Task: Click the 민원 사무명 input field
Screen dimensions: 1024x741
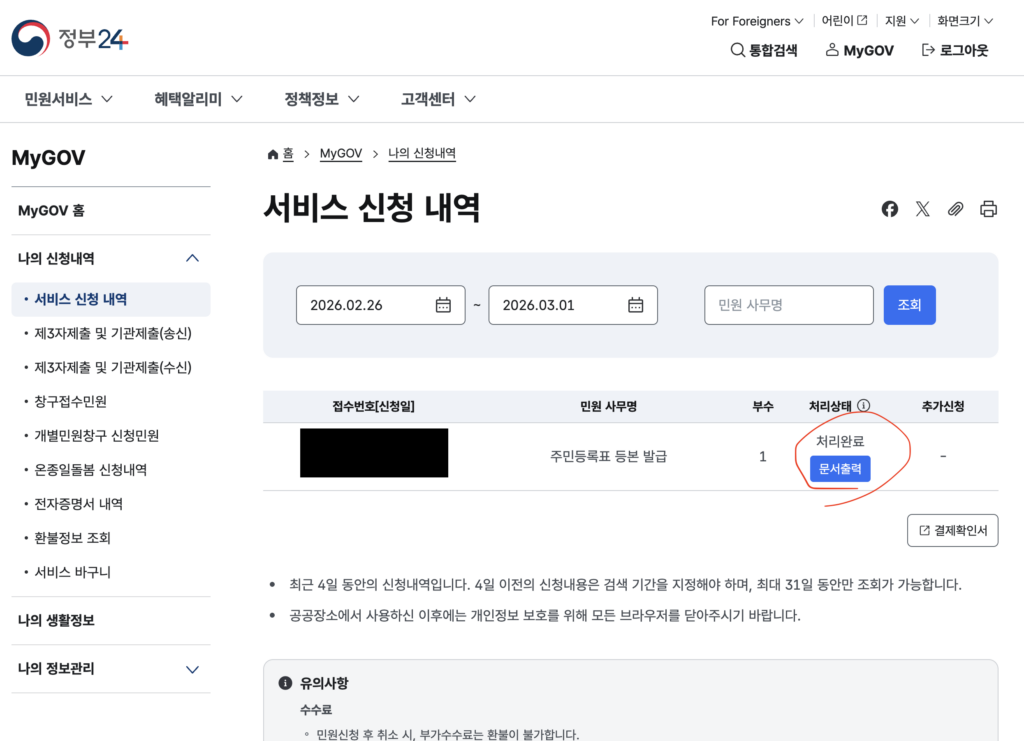Action: [x=789, y=305]
